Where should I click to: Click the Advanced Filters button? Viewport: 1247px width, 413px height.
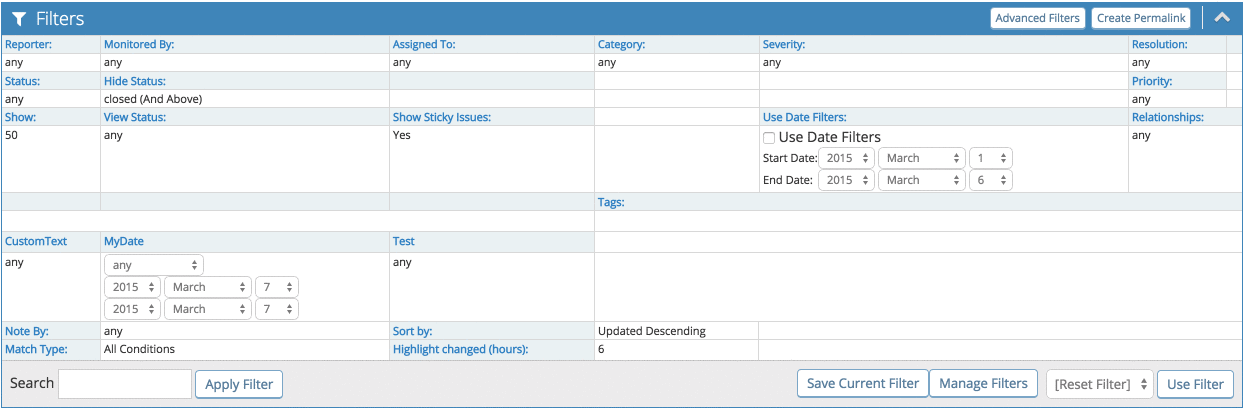point(1037,18)
